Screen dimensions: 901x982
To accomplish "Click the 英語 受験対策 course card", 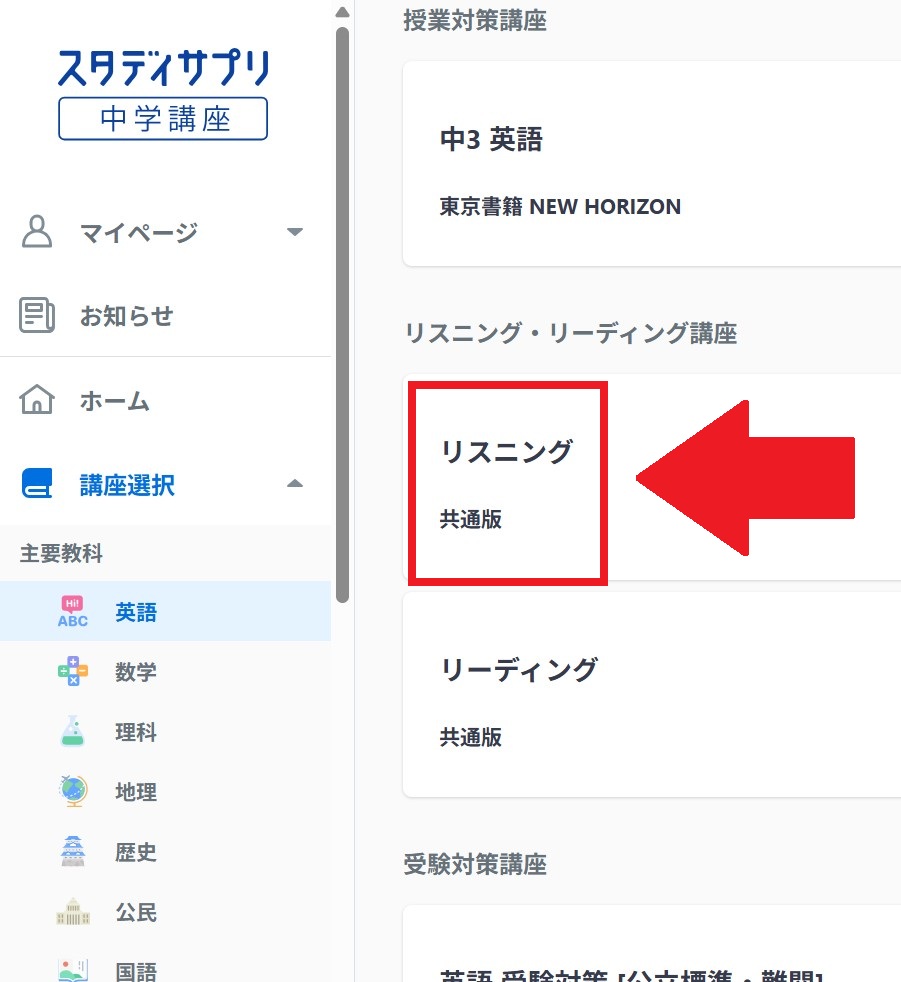I will [x=650, y=945].
